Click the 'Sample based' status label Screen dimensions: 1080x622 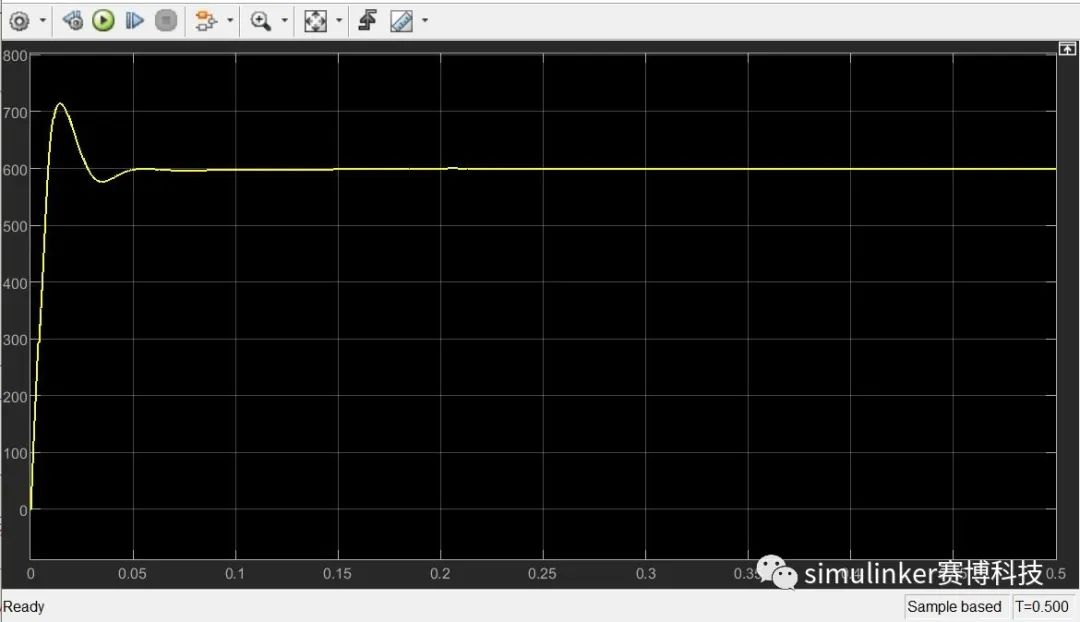pos(954,607)
